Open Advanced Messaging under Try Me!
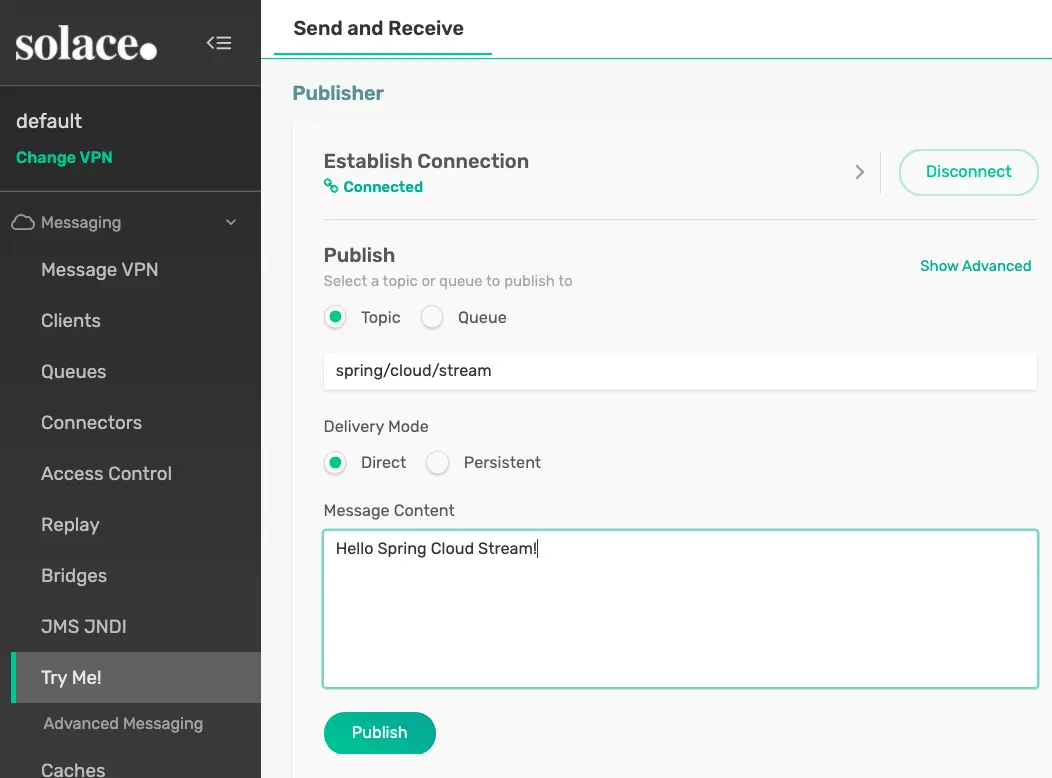This screenshot has height=778, width=1052. coord(123,724)
